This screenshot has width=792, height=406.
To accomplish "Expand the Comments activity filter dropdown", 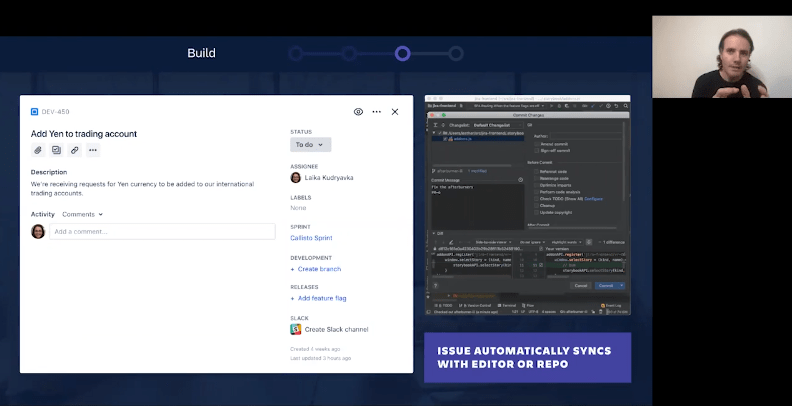I will (83, 214).
